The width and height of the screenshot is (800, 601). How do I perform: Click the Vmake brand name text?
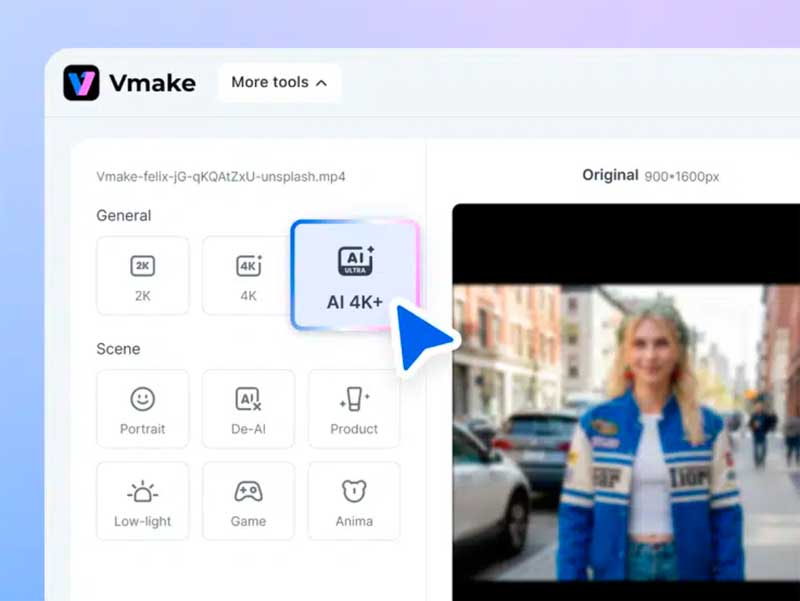click(x=152, y=83)
